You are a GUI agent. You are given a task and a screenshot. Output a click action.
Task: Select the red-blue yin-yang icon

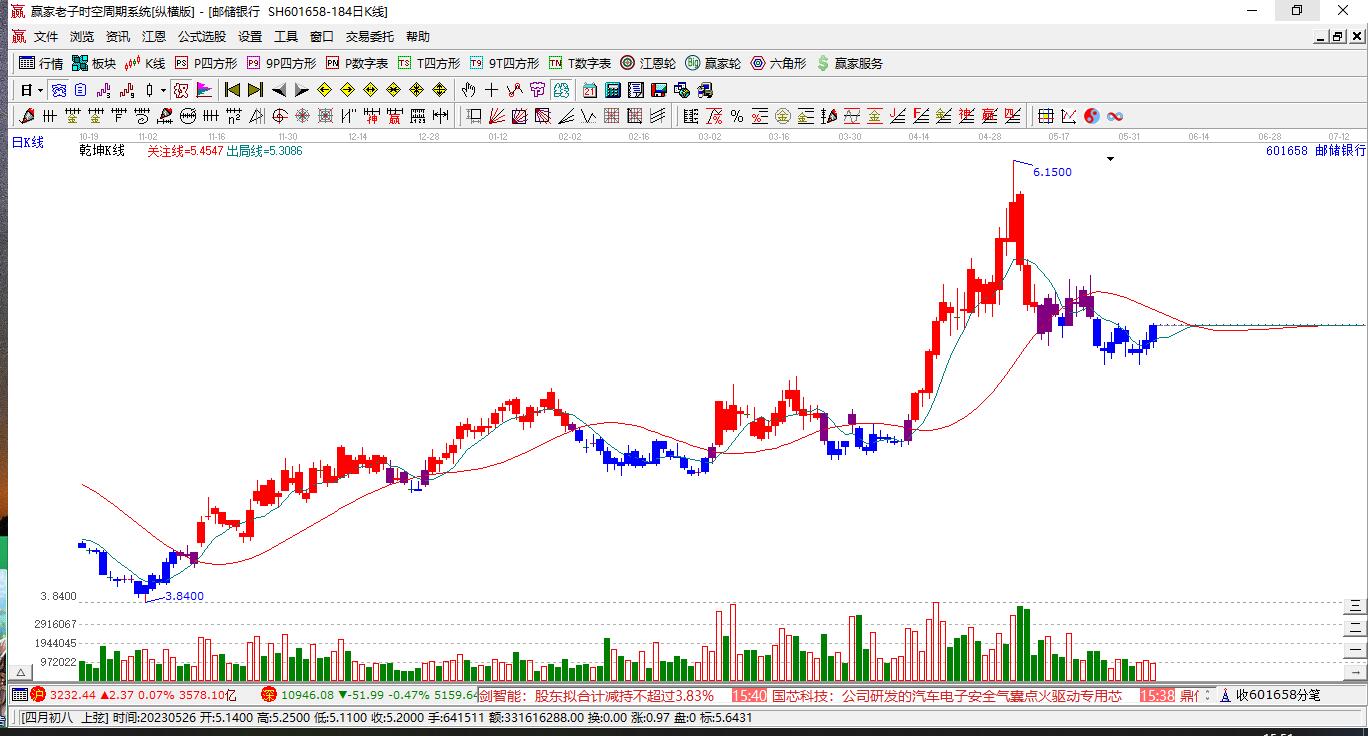click(1092, 116)
